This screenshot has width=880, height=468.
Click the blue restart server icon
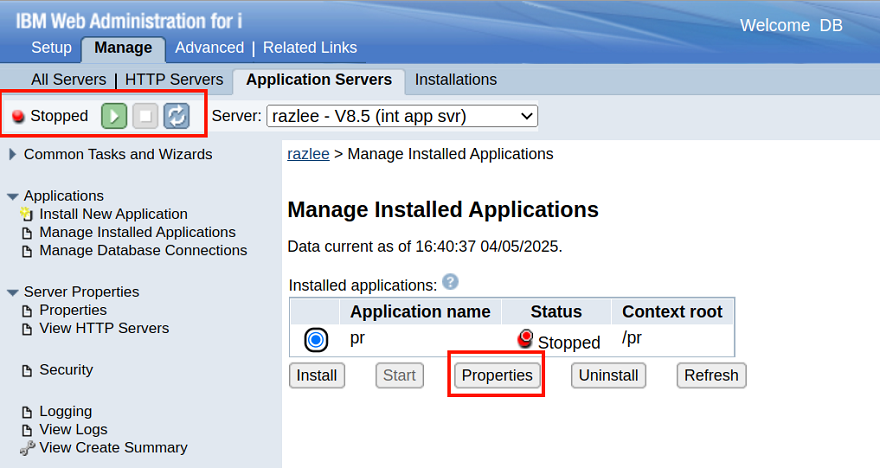176,116
